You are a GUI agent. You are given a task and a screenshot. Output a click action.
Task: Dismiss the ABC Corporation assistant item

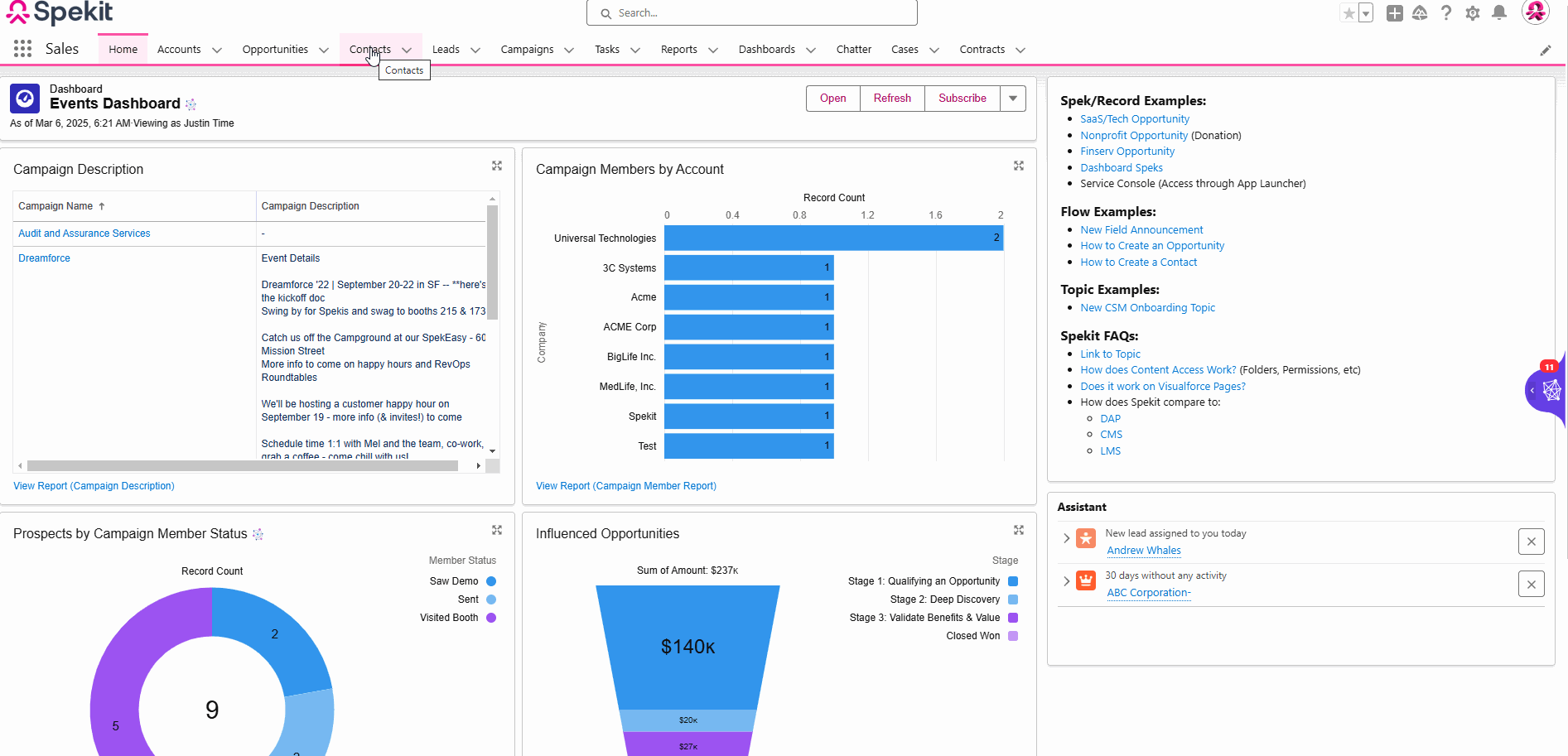click(x=1532, y=584)
